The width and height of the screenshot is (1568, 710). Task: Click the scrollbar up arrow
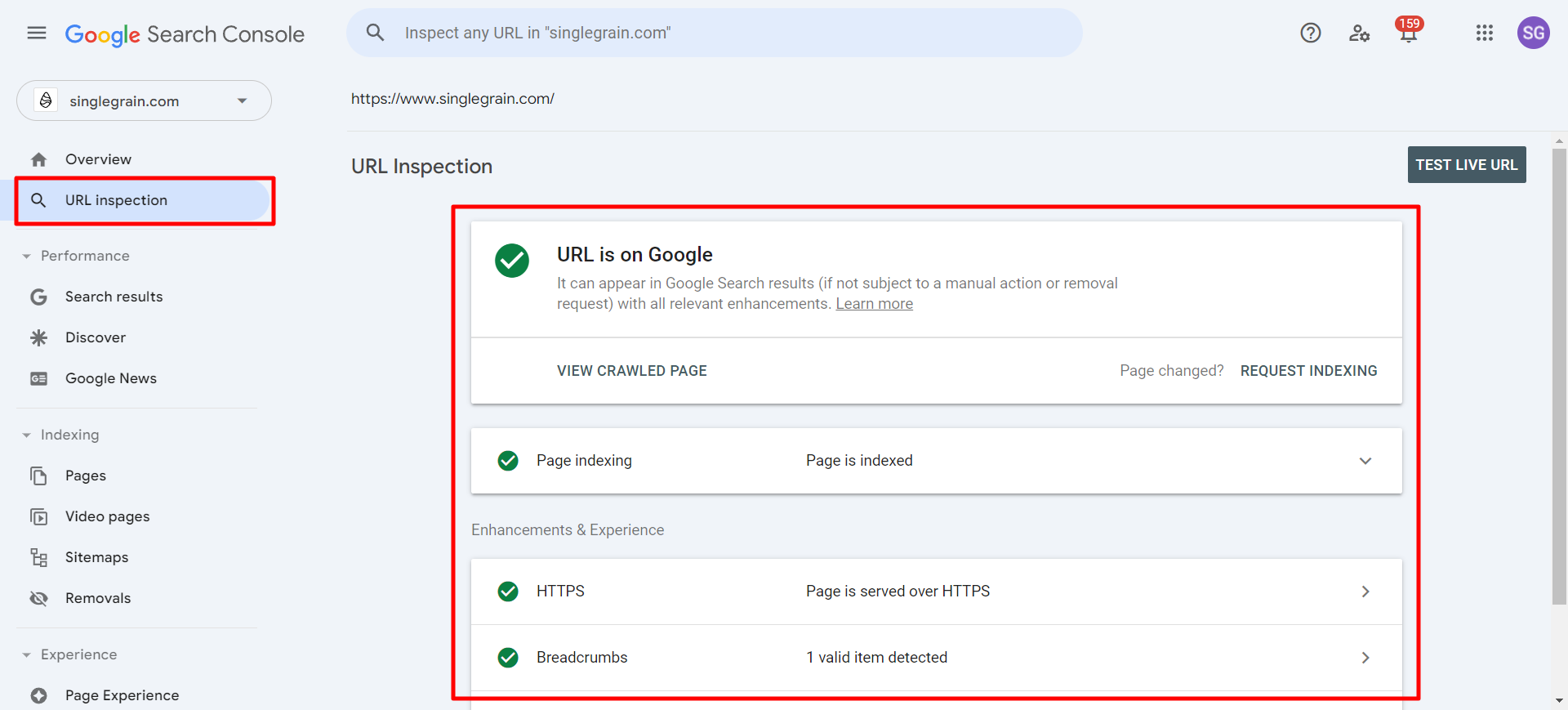pyautogui.click(x=1560, y=141)
